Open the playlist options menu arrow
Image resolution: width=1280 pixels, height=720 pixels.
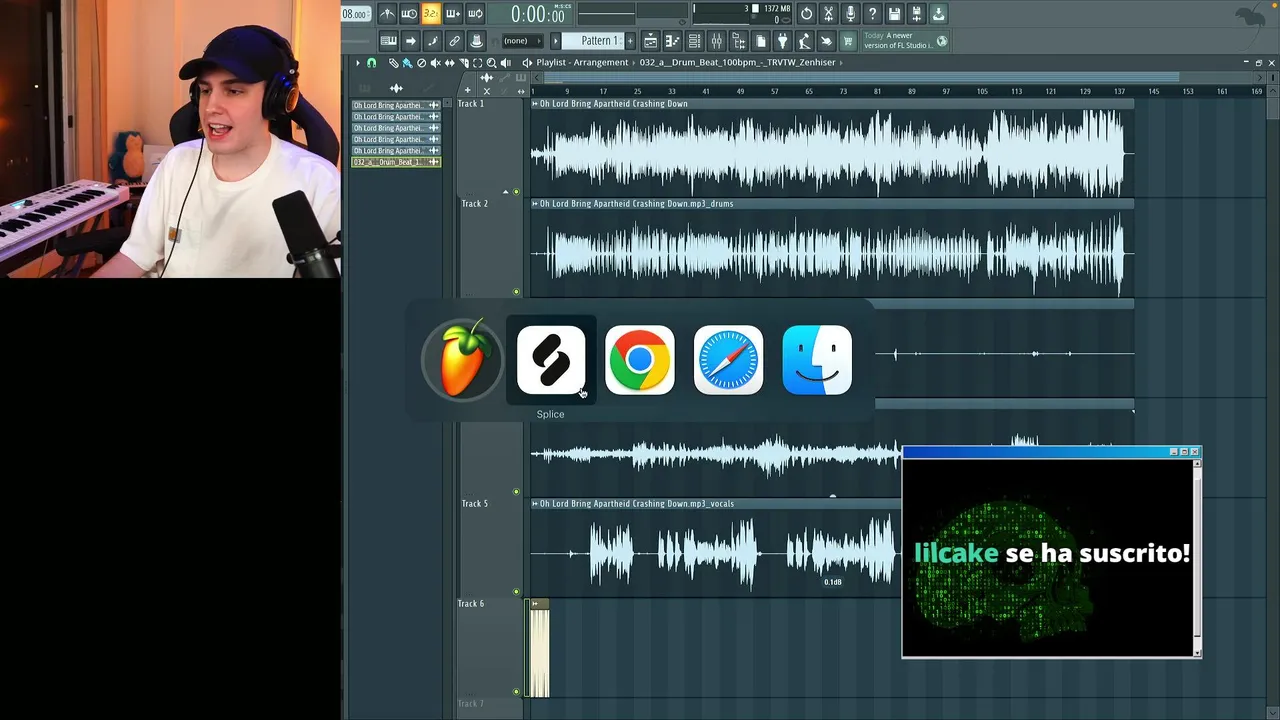pyautogui.click(x=357, y=62)
